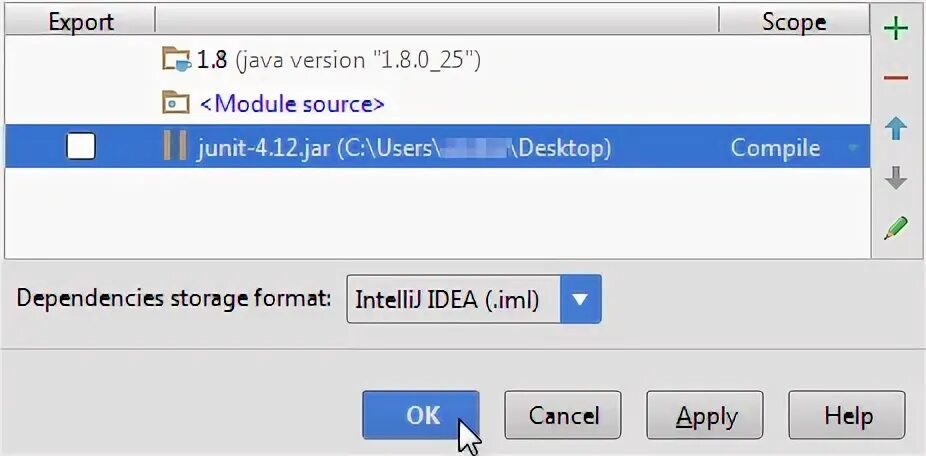Select the 1.8 java version entry
Screen dimensions: 926x456
point(437,60)
